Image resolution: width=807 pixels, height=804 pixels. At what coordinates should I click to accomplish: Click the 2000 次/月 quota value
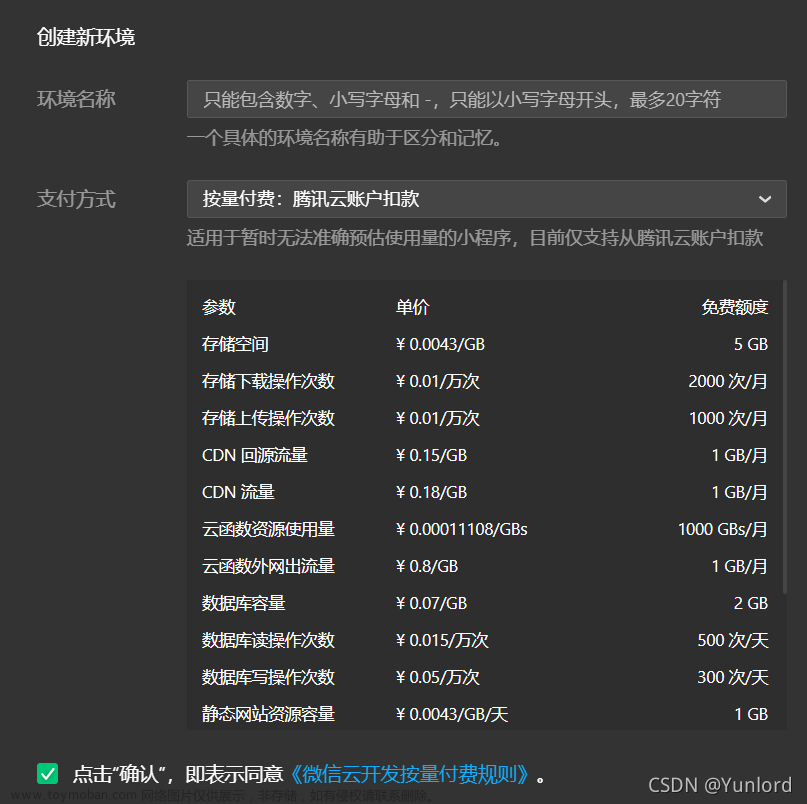(728, 381)
